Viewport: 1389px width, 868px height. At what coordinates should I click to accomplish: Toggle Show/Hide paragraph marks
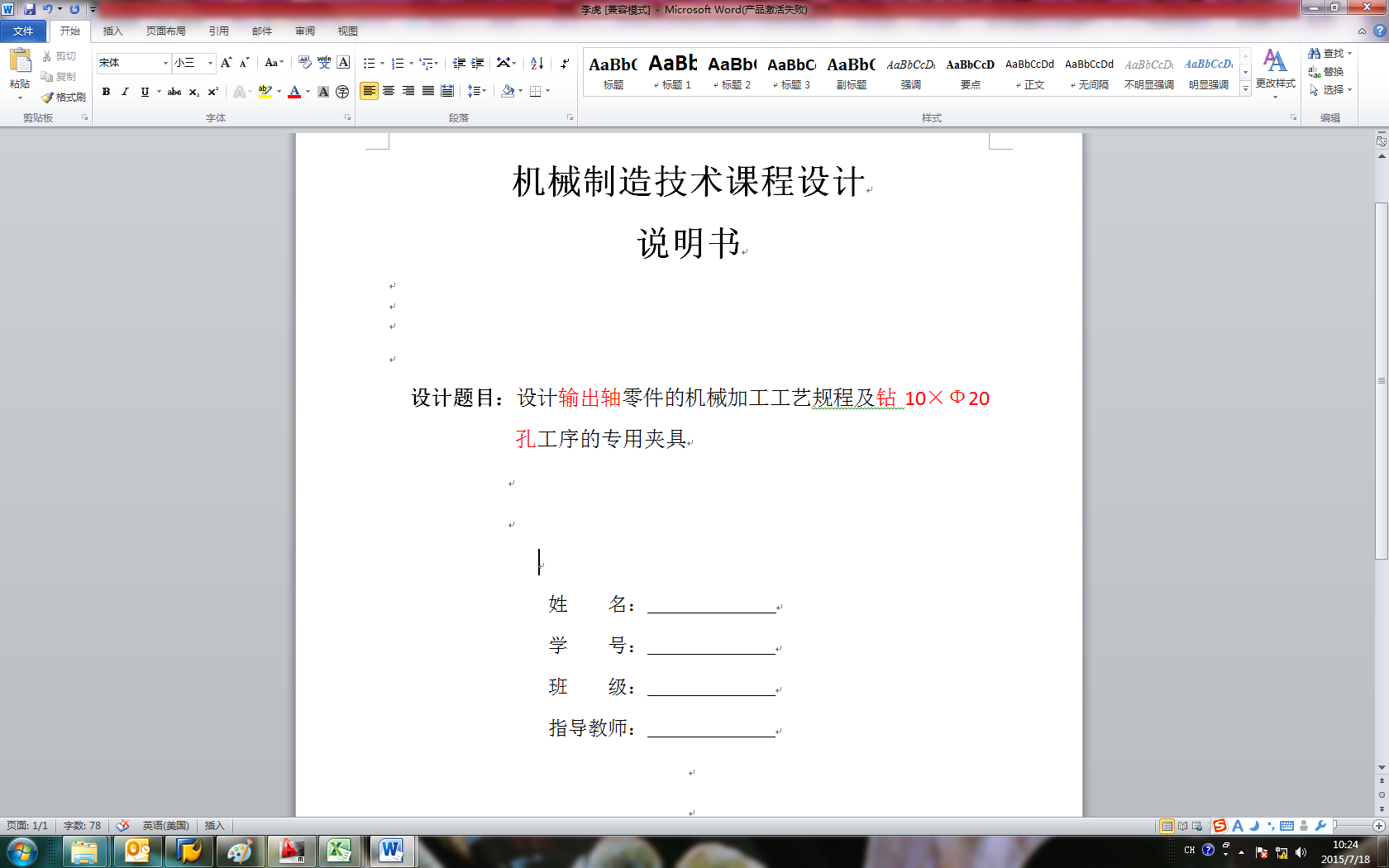click(565, 63)
